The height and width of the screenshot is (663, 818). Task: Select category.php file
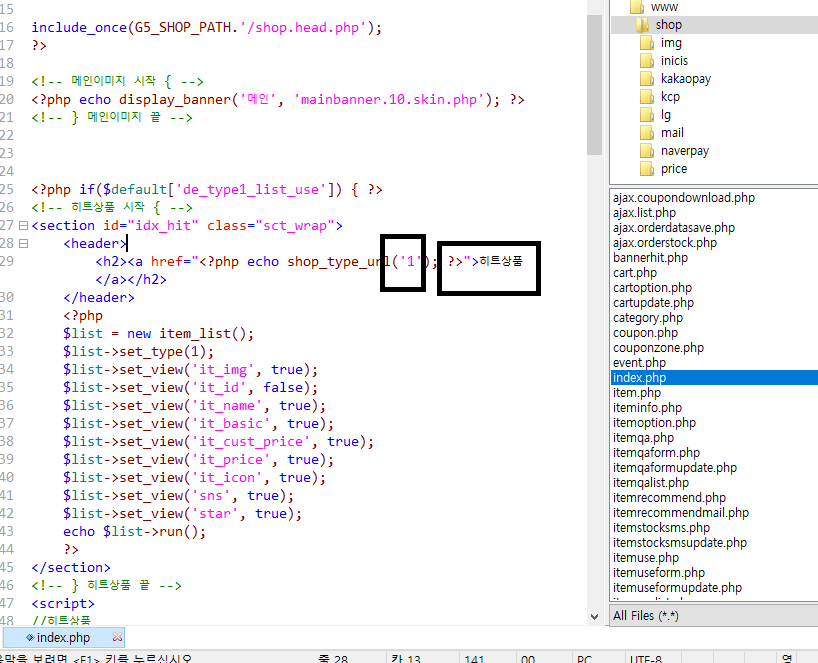point(647,318)
